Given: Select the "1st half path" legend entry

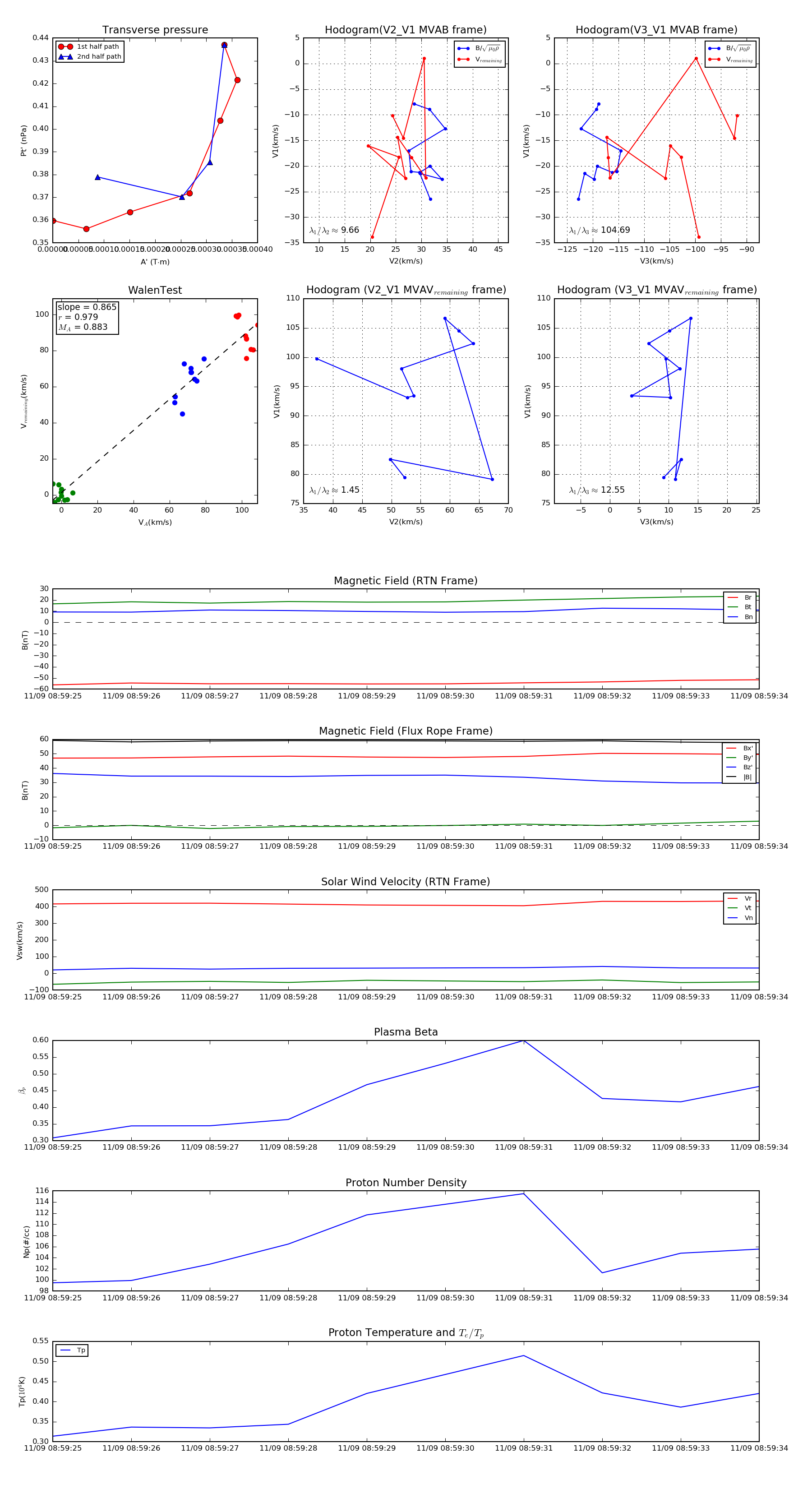Looking at the screenshot, I should (x=89, y=47).
